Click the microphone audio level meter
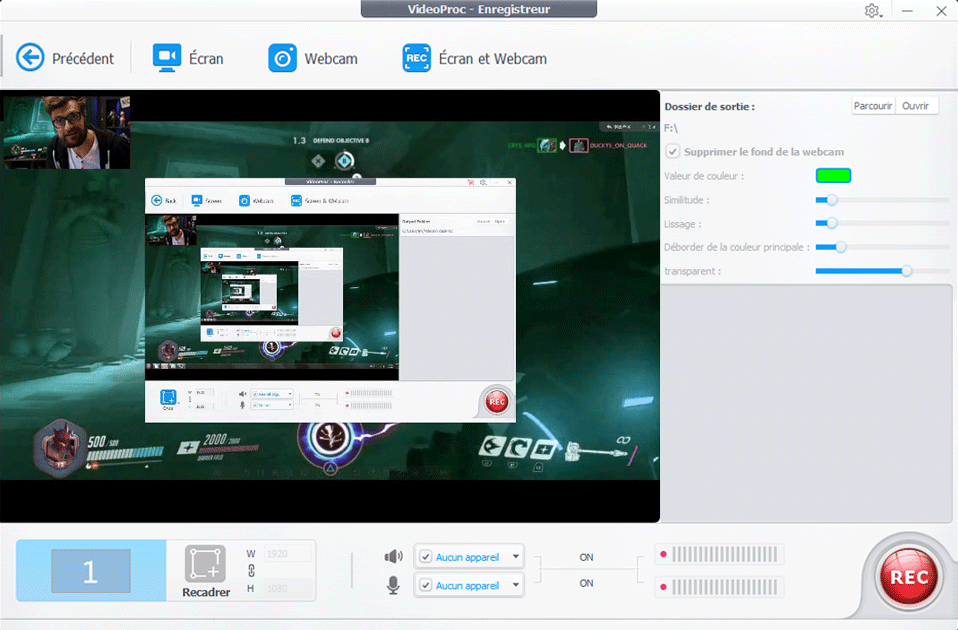Viewport: 958px width, 630px height. [x=719, y=587]
